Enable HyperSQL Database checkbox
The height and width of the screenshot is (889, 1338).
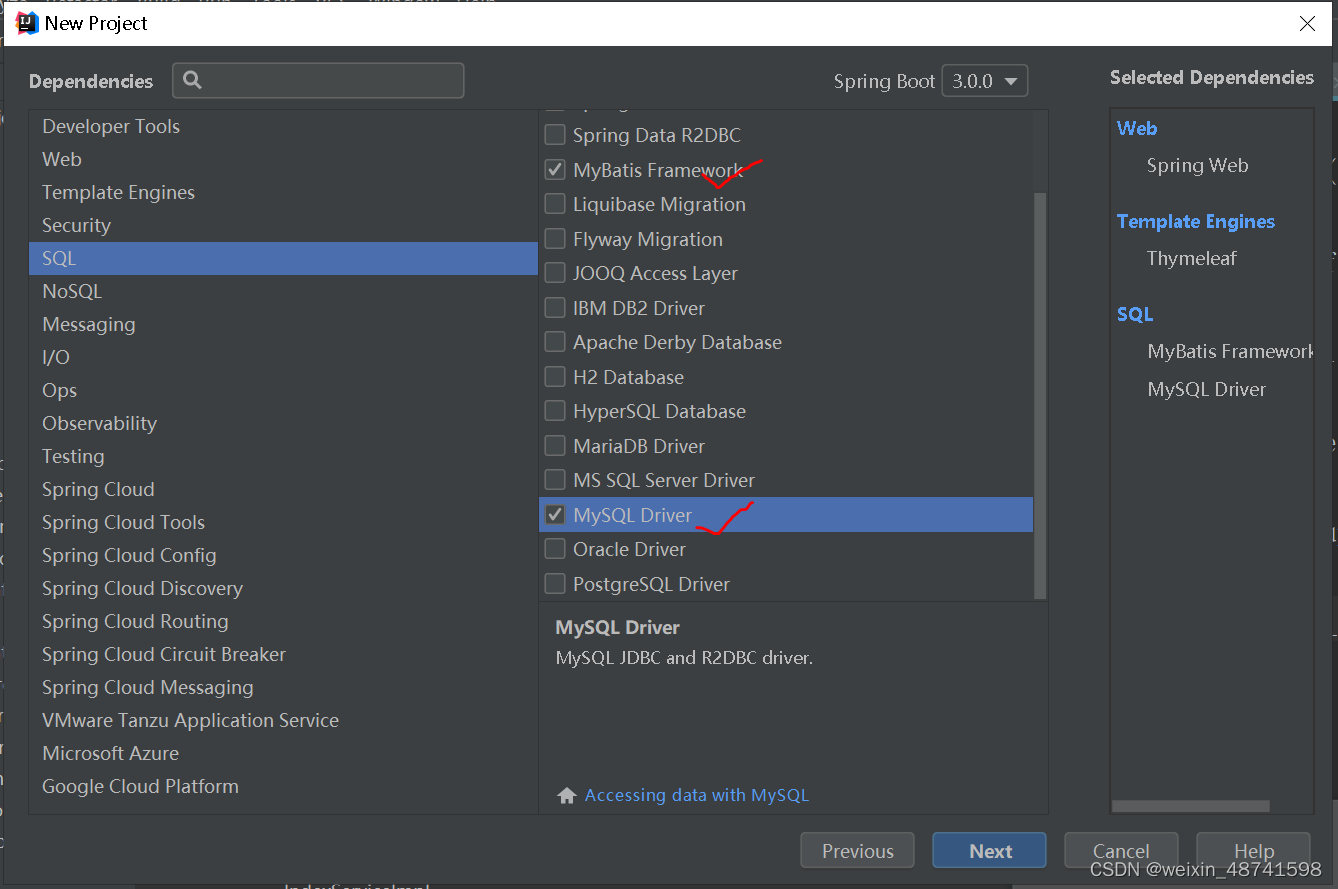click(555, 411)
